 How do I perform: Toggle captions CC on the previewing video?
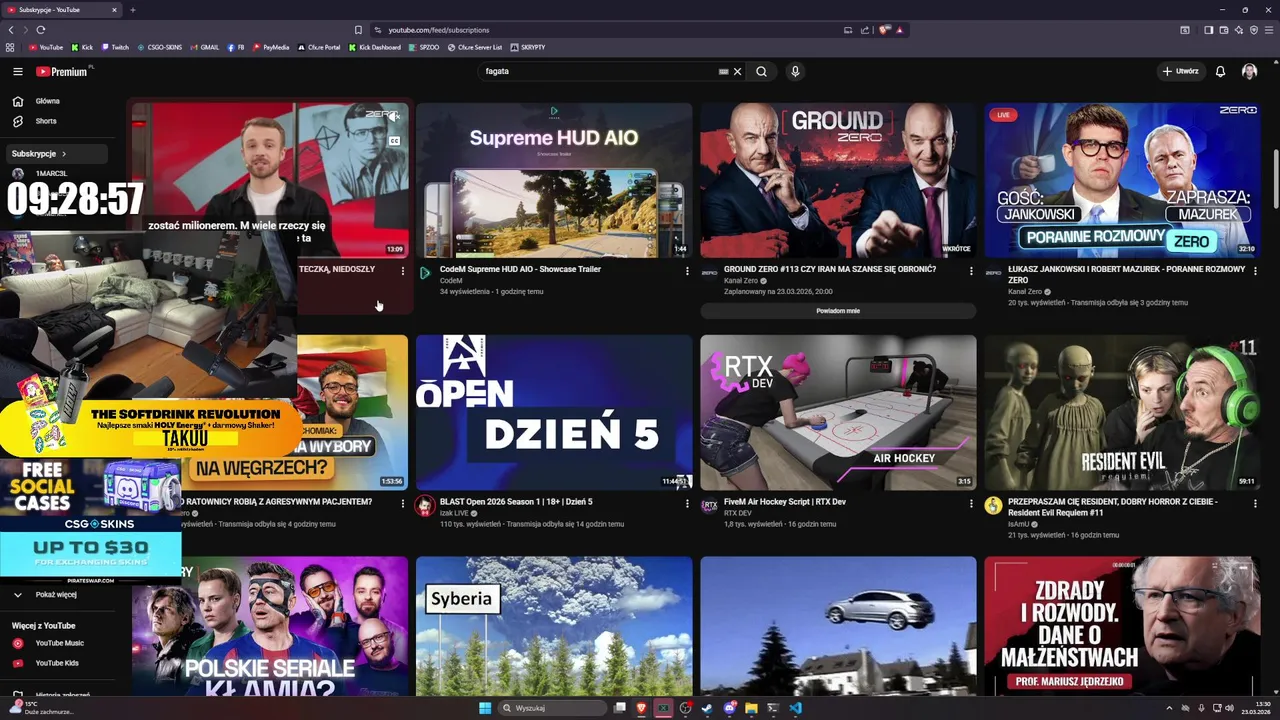pos(394,141)
